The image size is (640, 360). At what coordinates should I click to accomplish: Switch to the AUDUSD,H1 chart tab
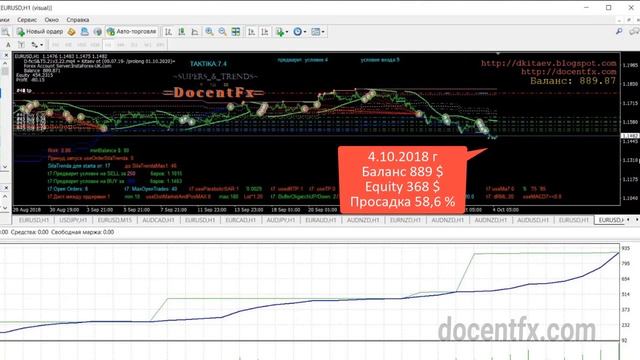533,220
